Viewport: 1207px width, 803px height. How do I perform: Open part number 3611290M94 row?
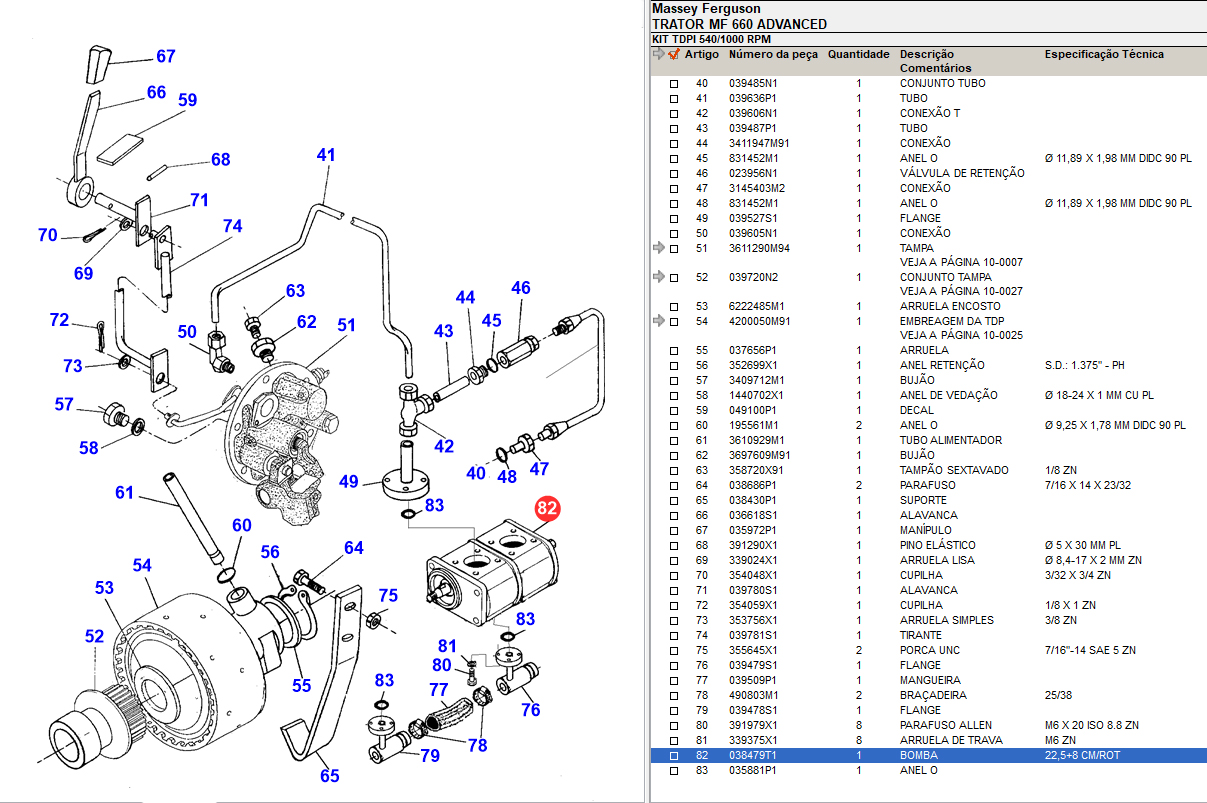(x=758, y=248)
